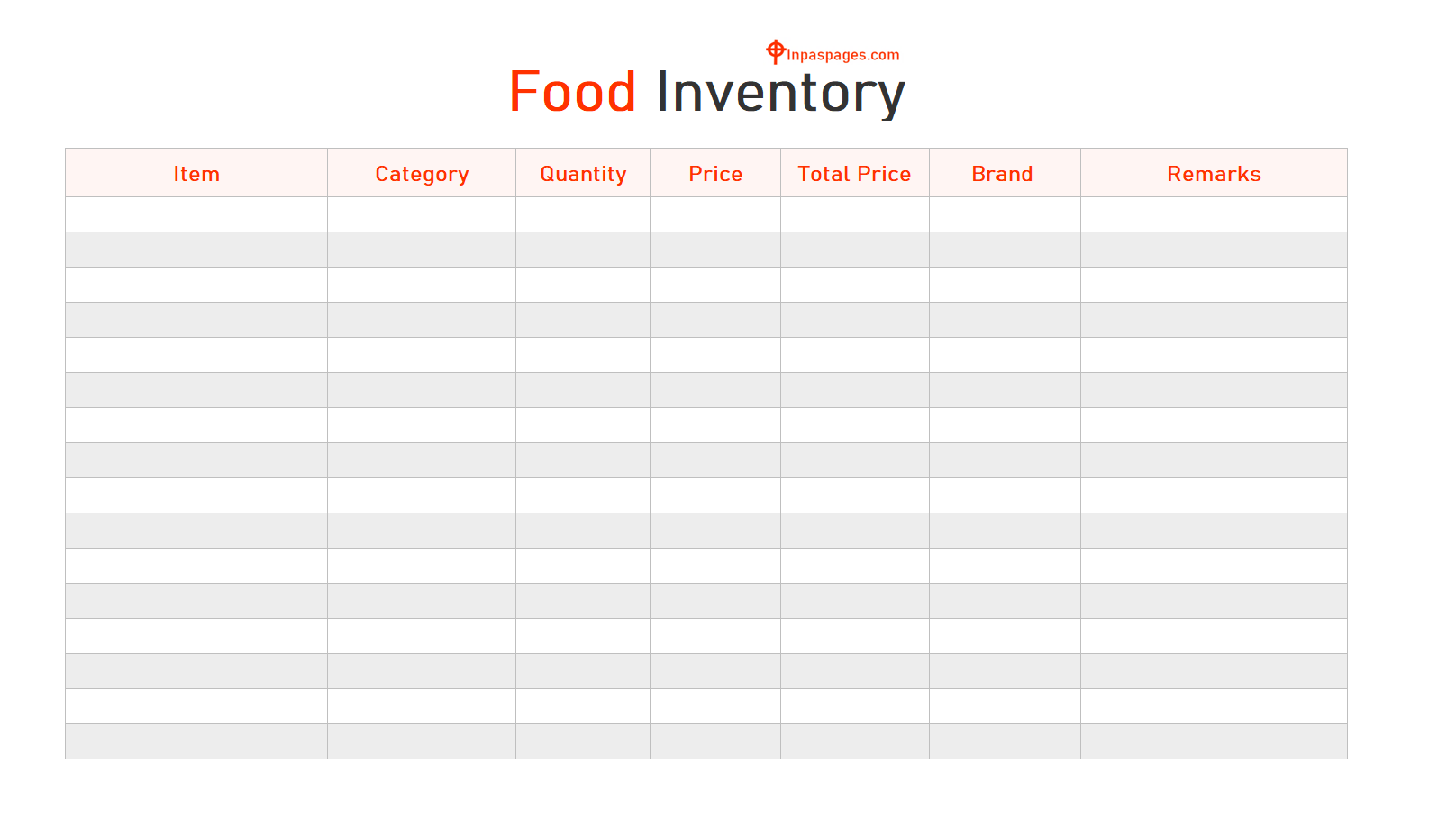Click the first empty cell under Quantity
Viewport: 1456px width, 827px height.
click(x=583, y=214)
